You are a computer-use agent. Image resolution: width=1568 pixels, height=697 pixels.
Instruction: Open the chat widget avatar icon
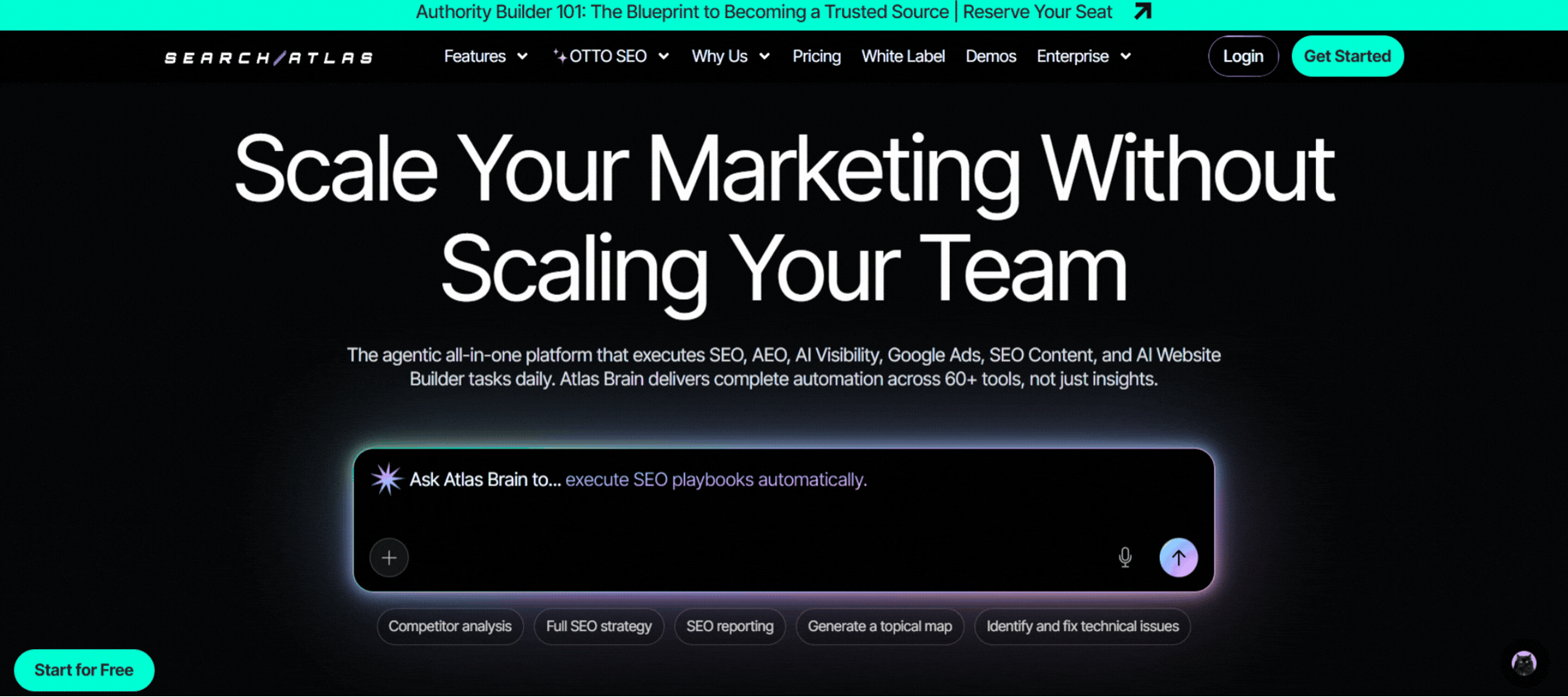coord(1523,663)
